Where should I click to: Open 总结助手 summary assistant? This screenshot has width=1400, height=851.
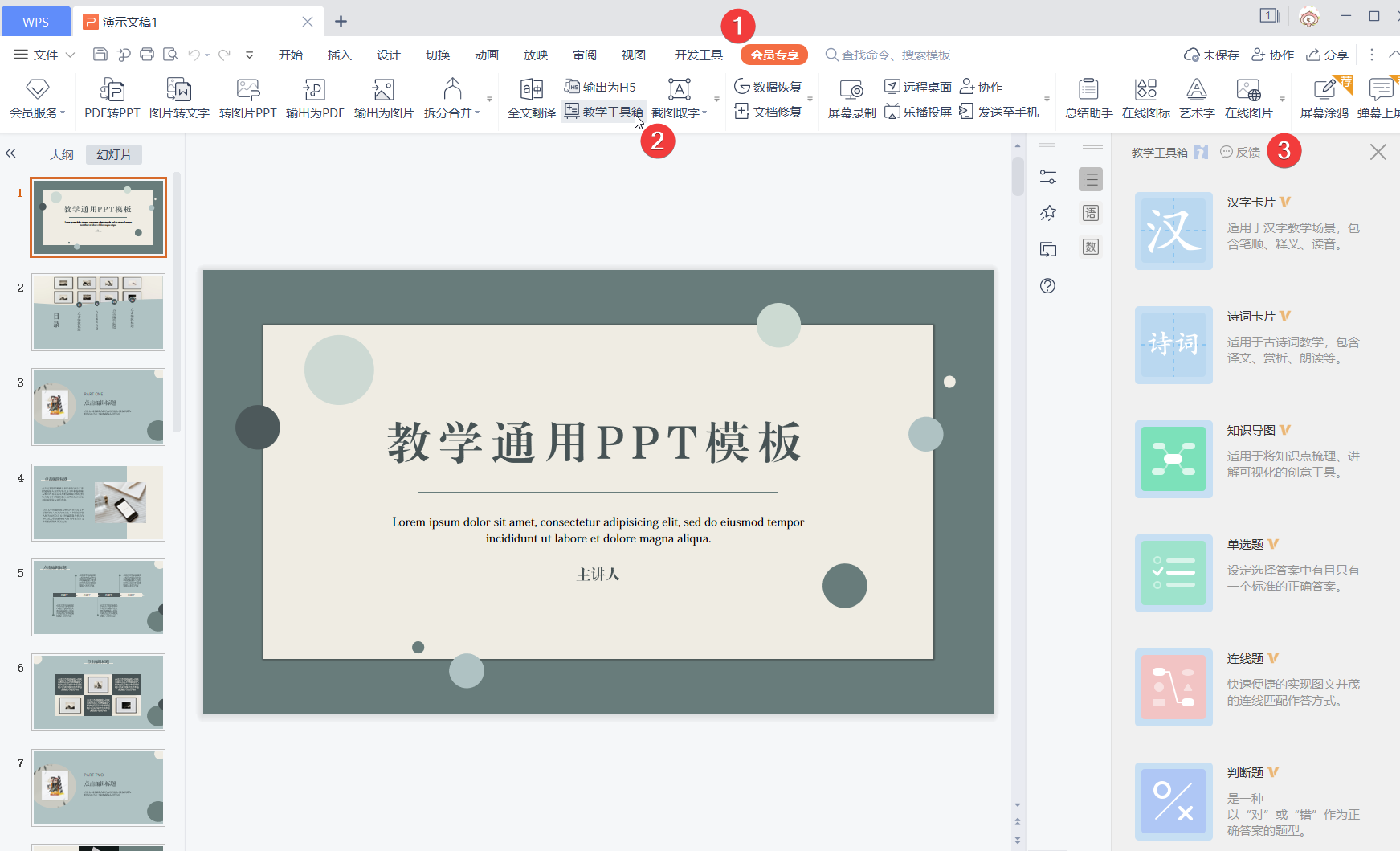click(x=1088, y=99)
